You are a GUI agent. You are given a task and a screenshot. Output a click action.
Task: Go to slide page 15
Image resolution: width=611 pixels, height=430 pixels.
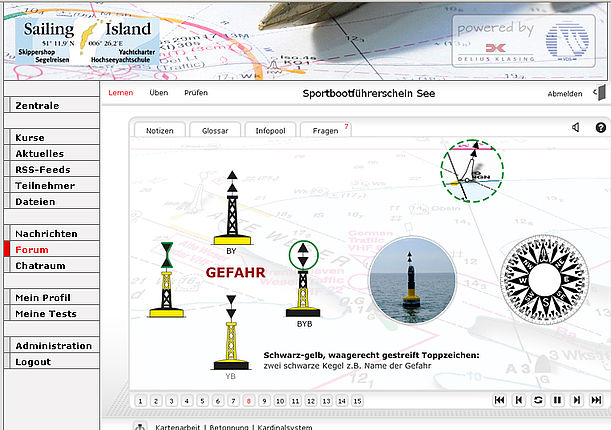pyautogui.click(x=357, y=401)
